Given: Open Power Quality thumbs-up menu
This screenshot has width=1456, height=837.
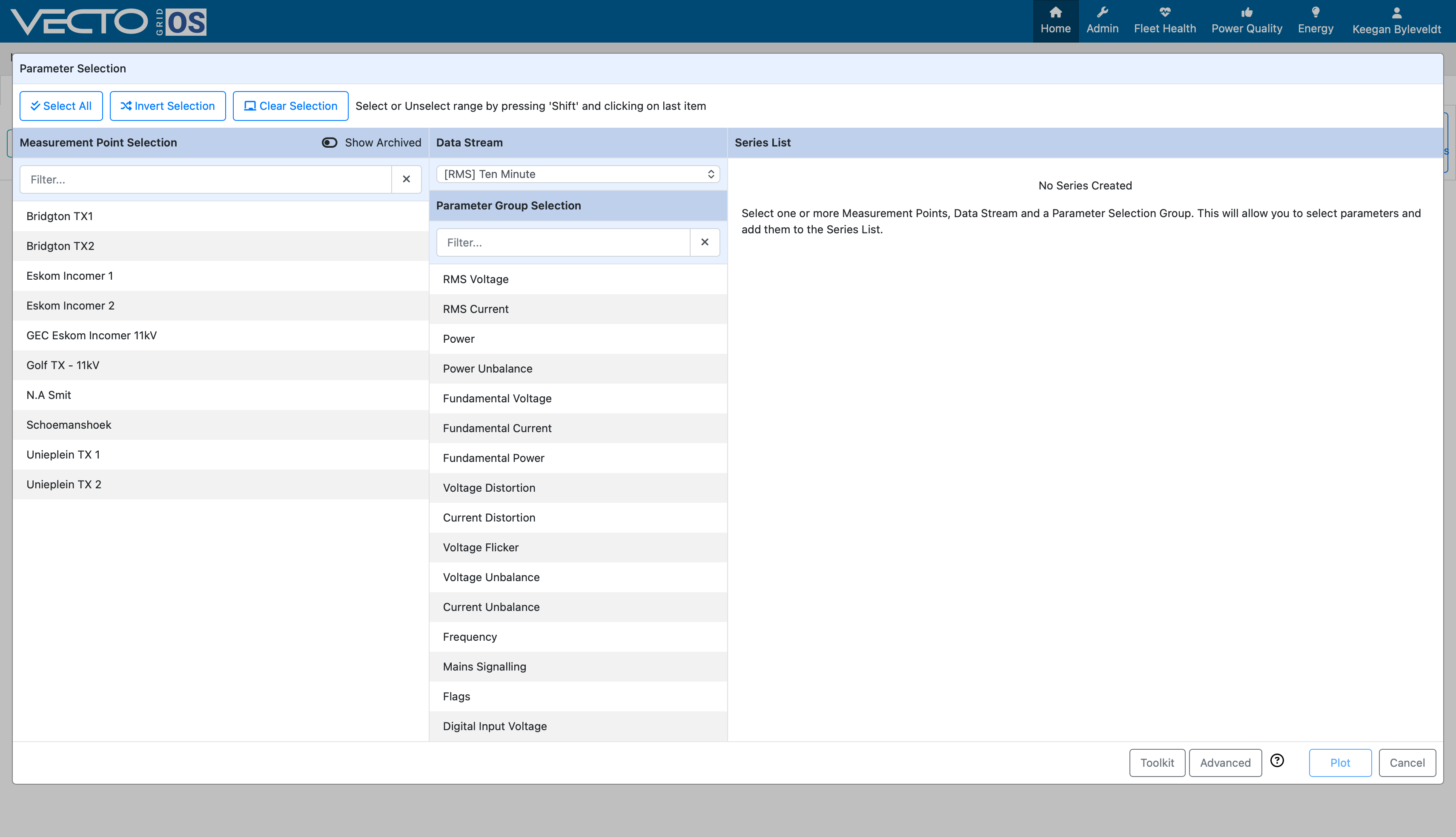Looking at the screenshot, I should 1247,21.
